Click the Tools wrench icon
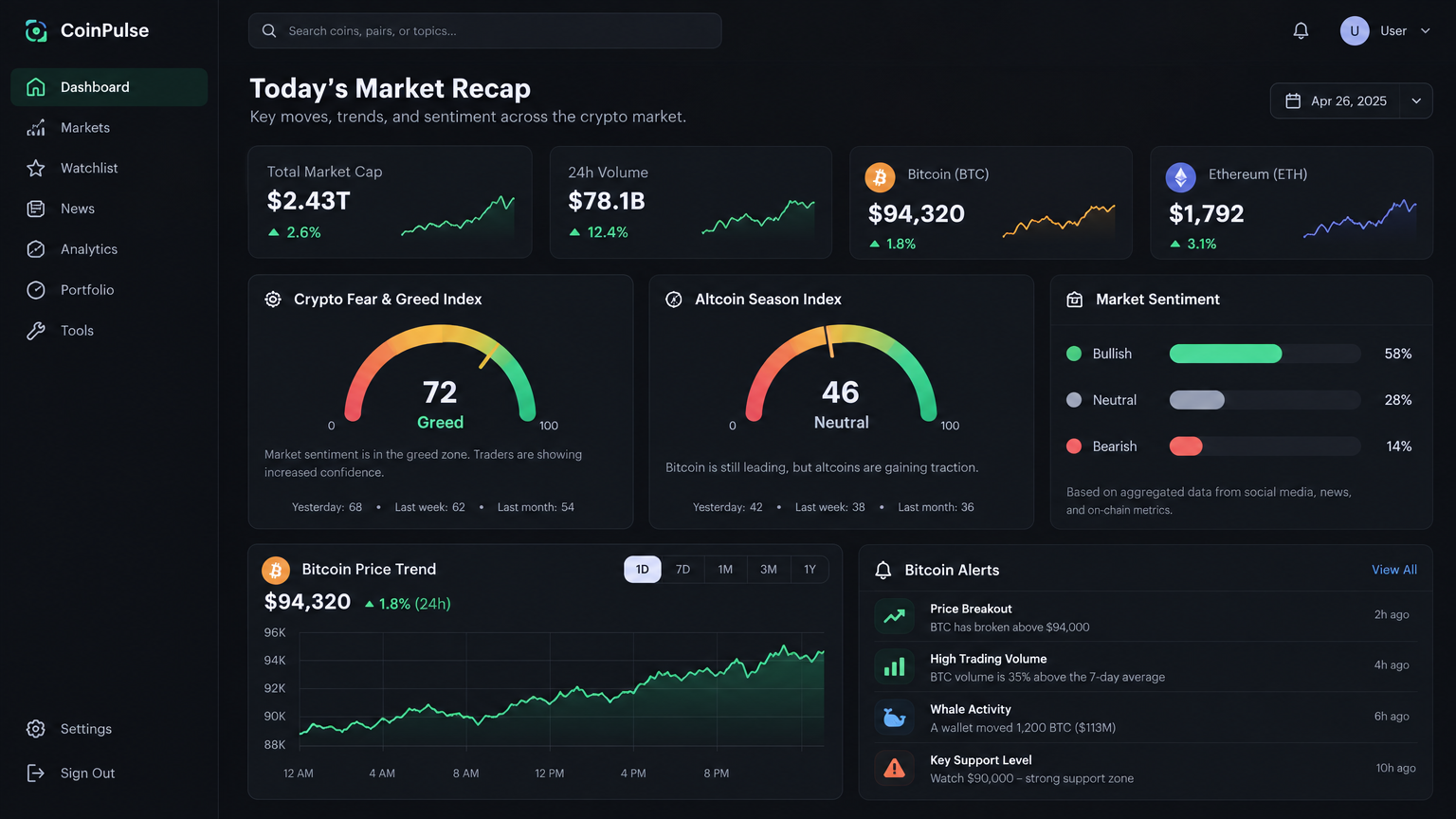 pos(36,331)
